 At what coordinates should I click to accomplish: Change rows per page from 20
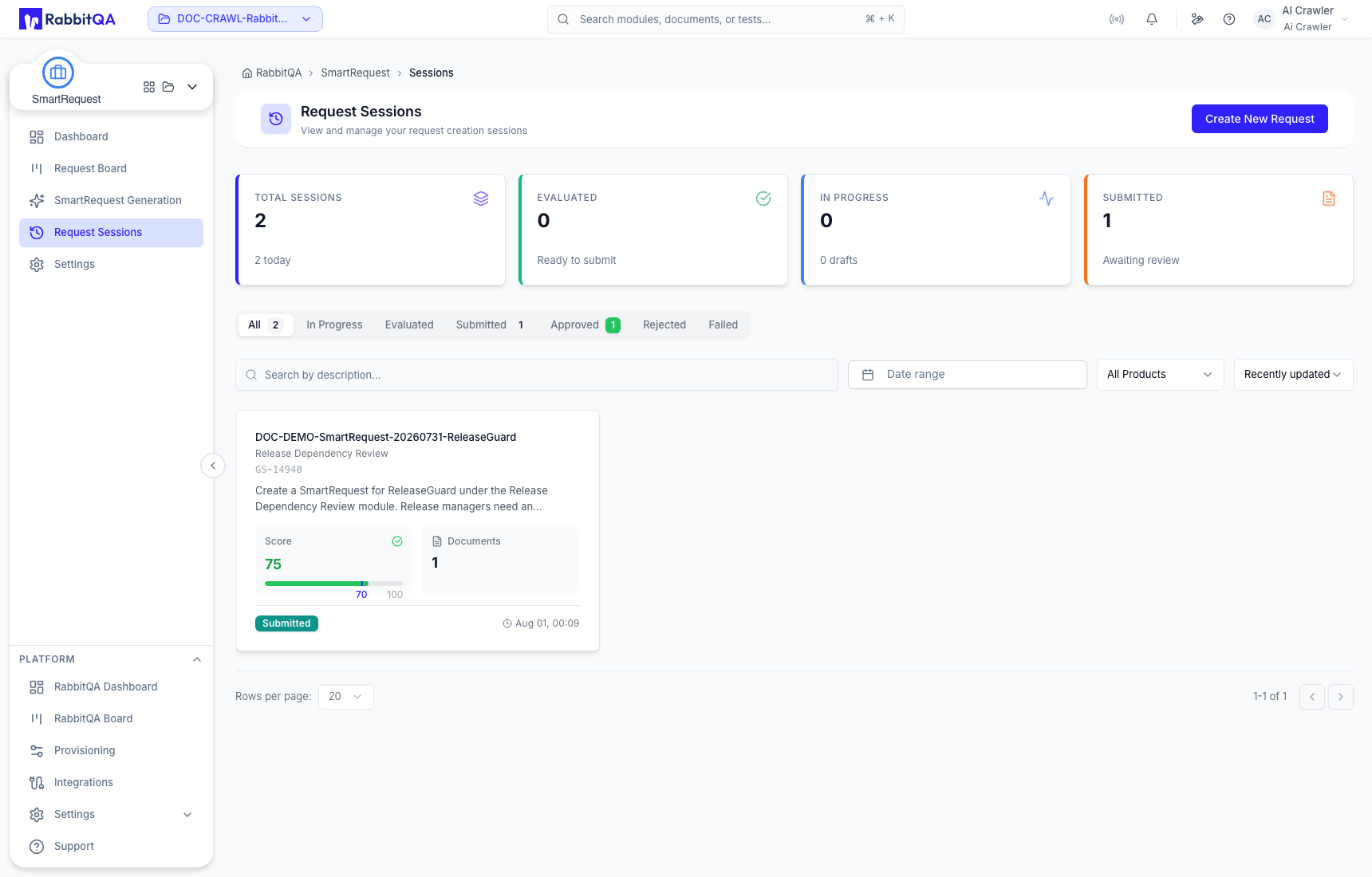[x=346, y=697]
